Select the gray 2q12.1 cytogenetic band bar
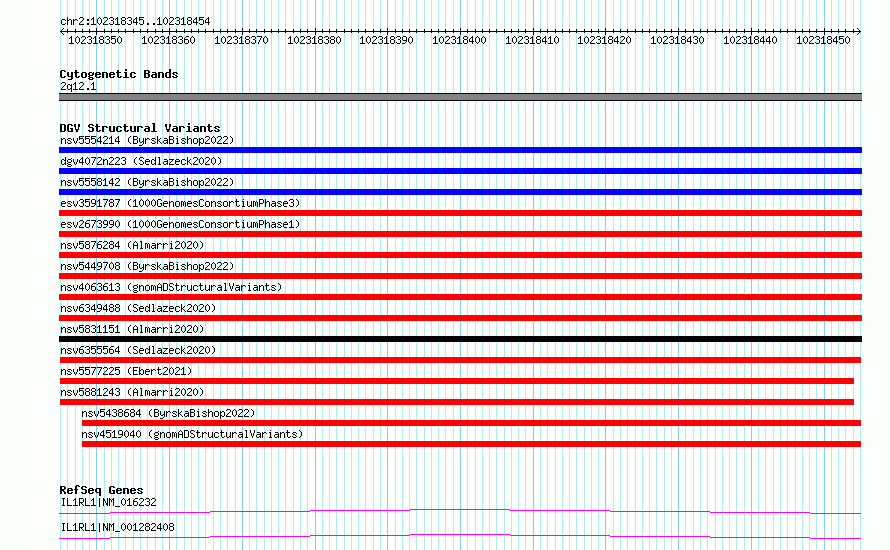 tap(460, 98)
